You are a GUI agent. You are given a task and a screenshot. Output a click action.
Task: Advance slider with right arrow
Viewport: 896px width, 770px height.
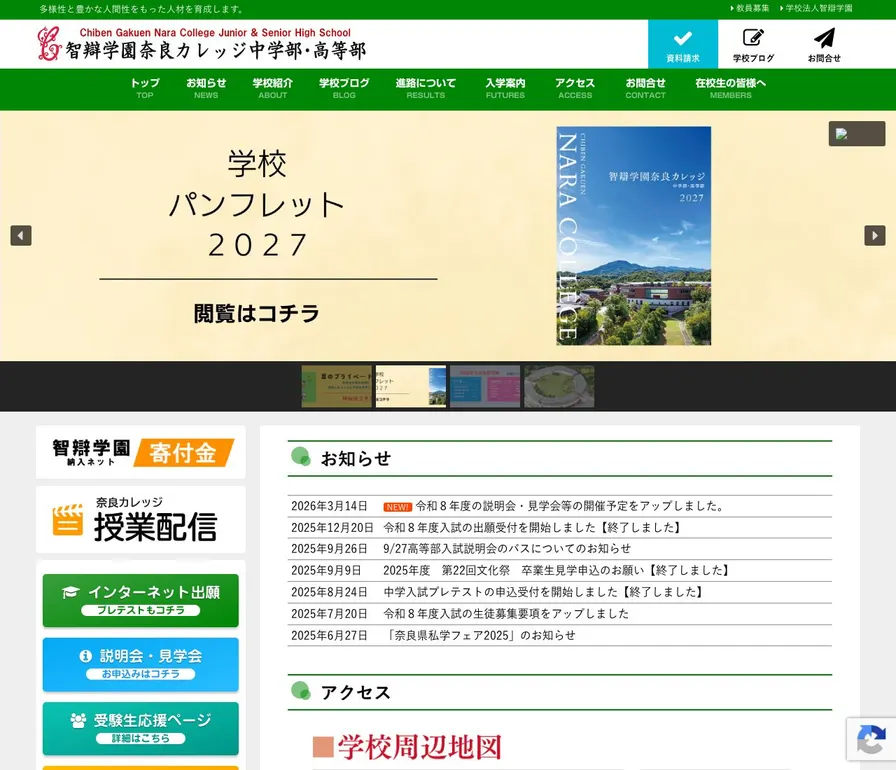click(x=874, y=235)
